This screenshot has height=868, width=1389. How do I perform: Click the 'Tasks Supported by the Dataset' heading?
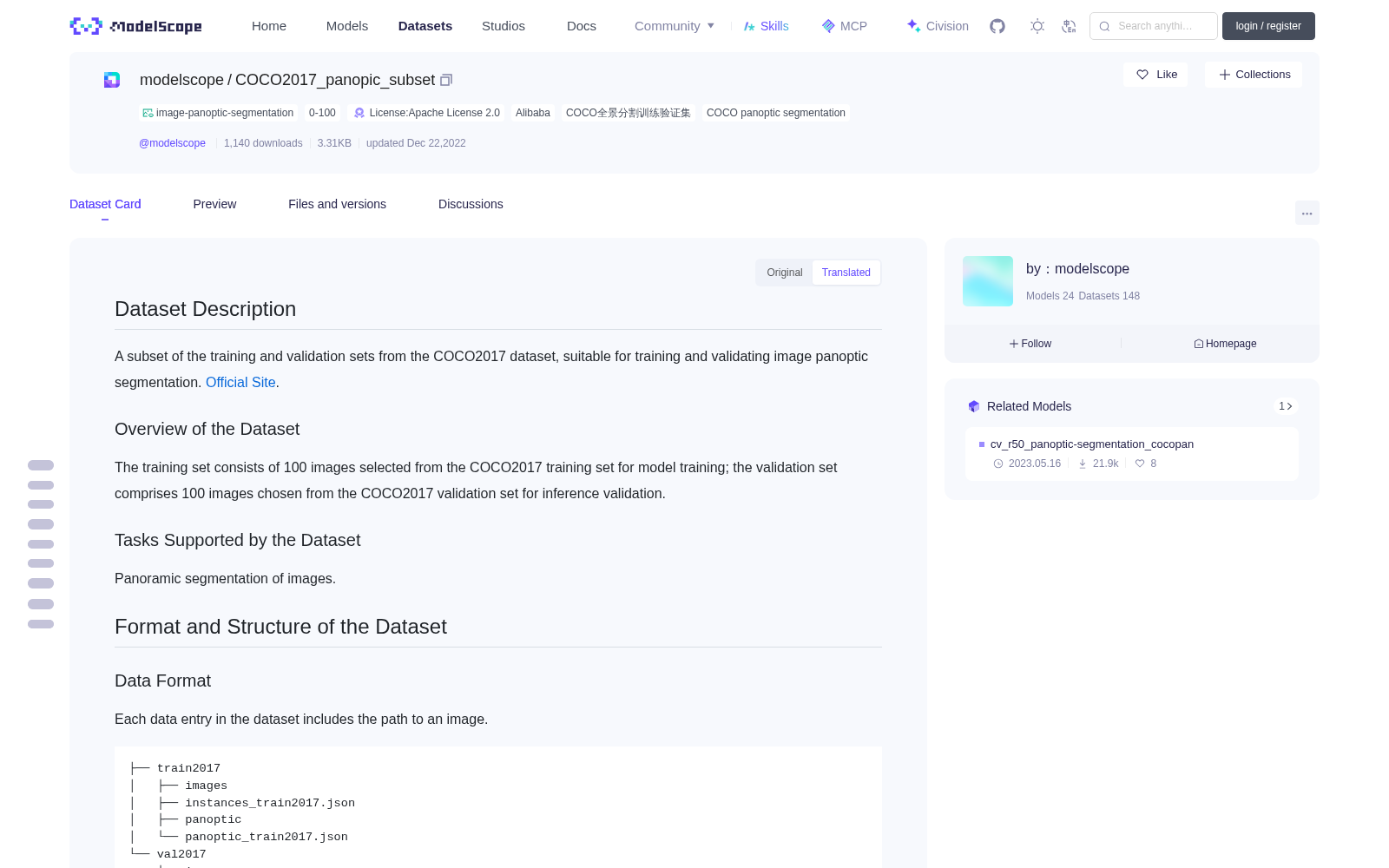[237, 540]
